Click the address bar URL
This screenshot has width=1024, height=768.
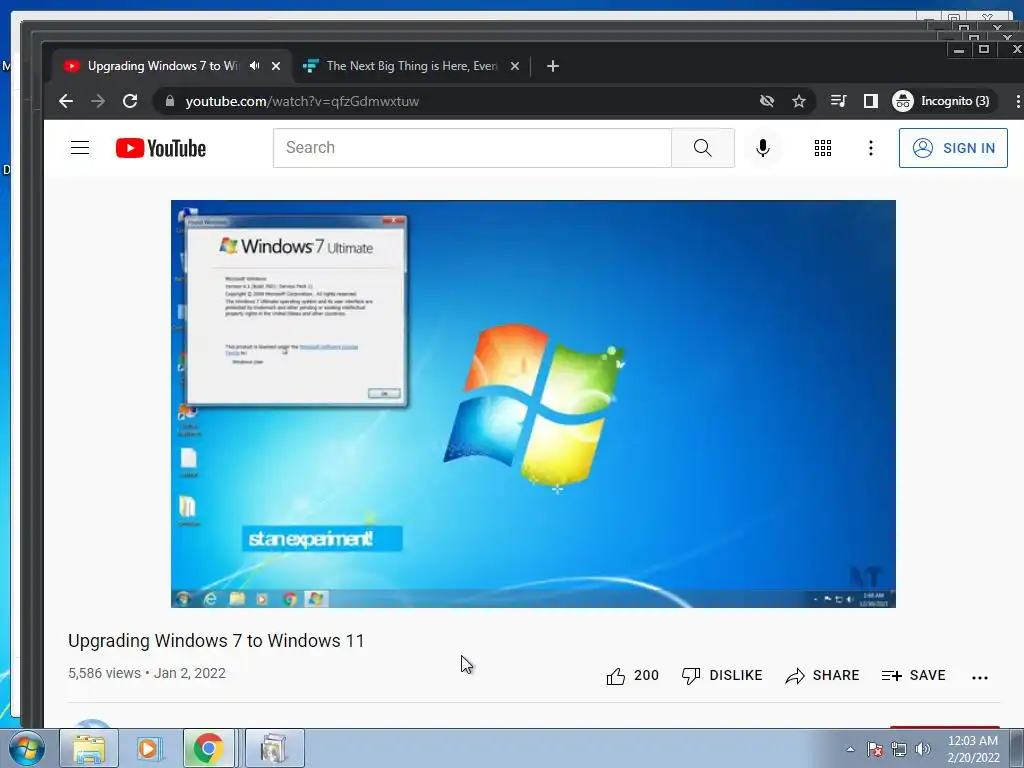[x=302, y=101]
